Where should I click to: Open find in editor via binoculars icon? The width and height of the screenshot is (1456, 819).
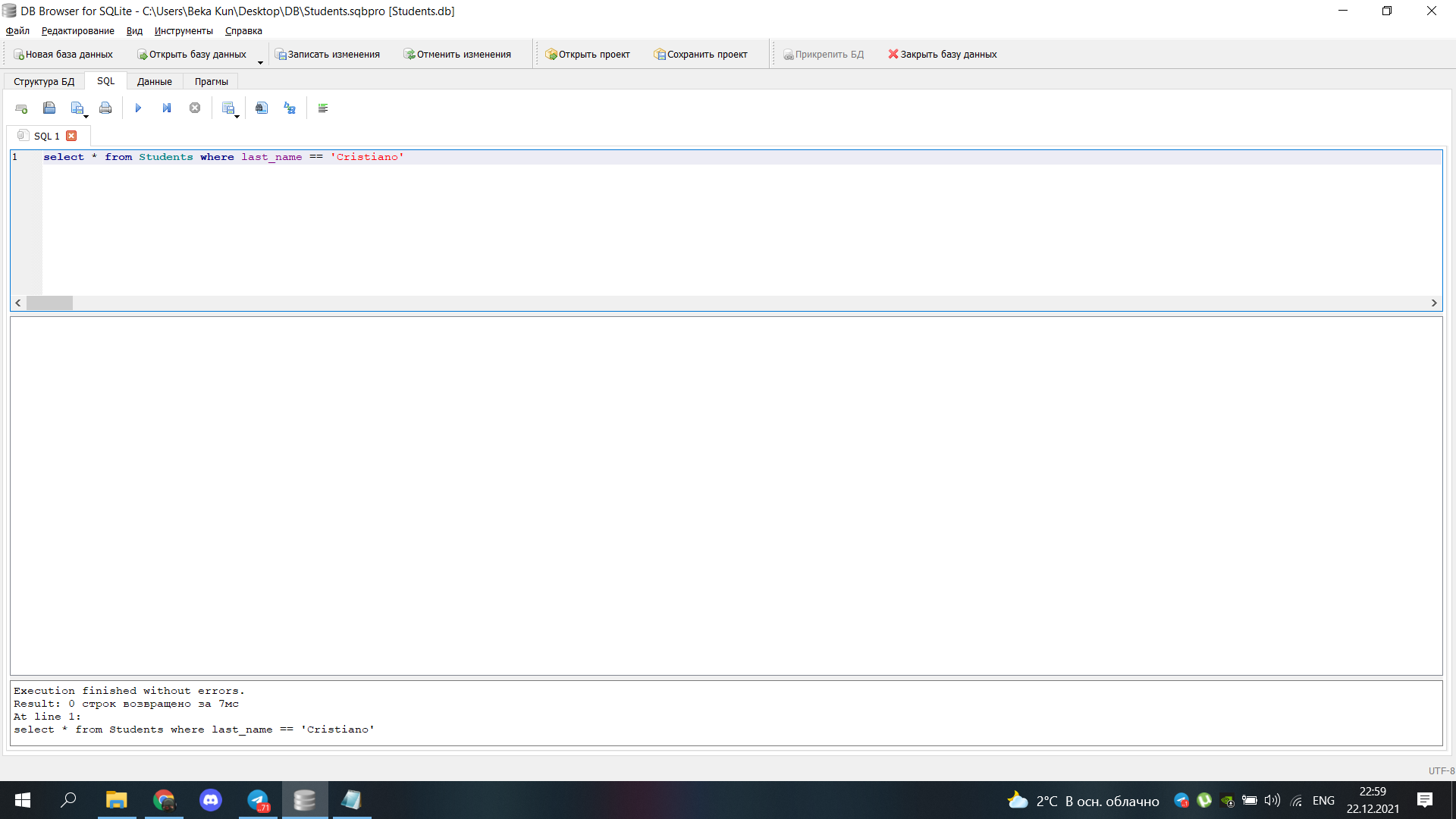click(x=262, y=108)
